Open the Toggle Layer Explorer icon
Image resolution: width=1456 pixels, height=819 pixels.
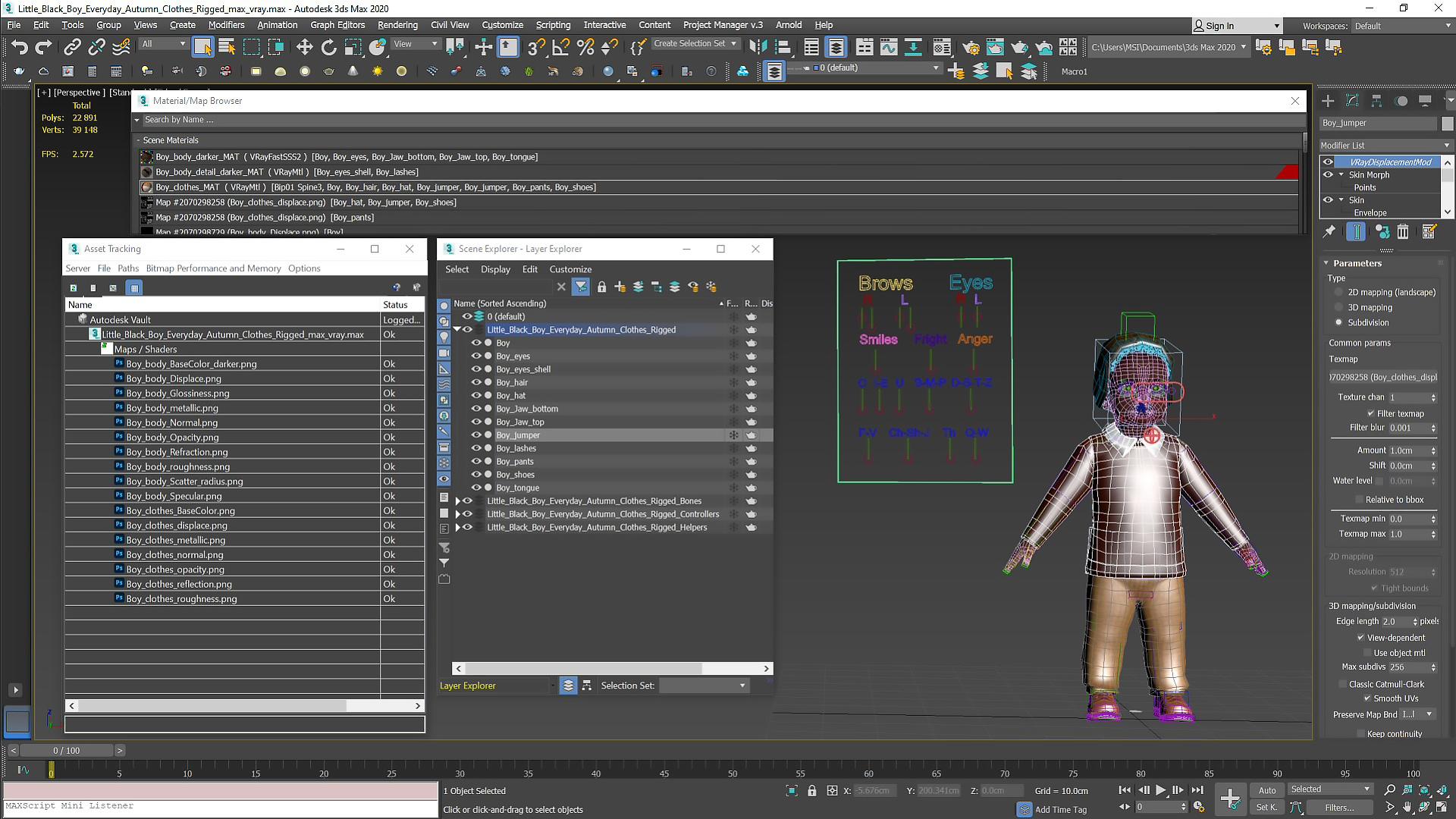coord(836,47)
